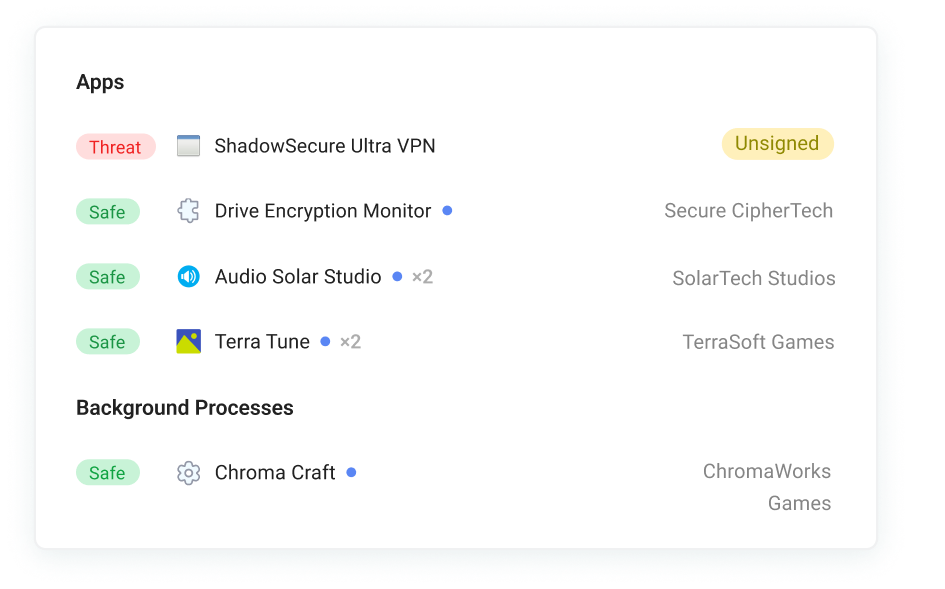
Task: Toggle the blue dot beside Drive Encryption Monitor
Action: (446, 210)
